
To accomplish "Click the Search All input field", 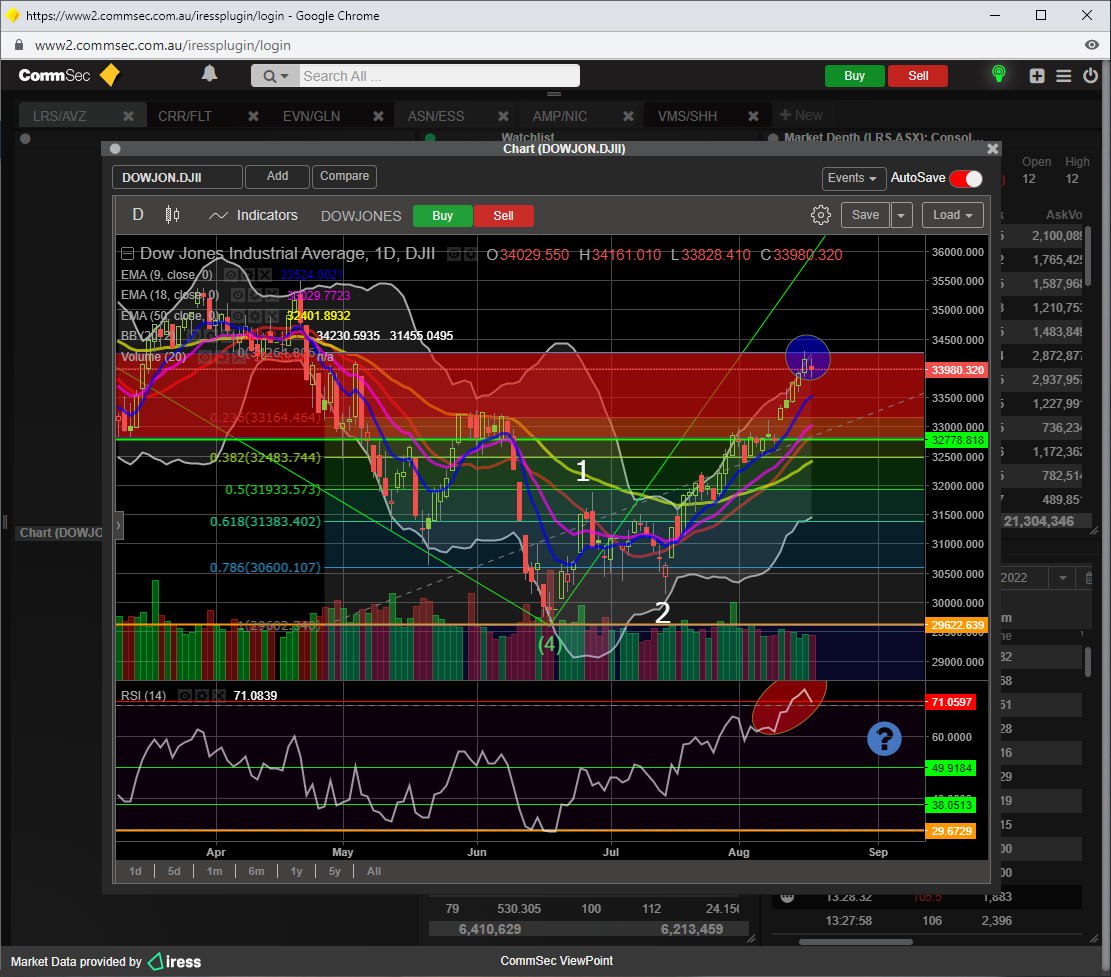I will 437,76.
